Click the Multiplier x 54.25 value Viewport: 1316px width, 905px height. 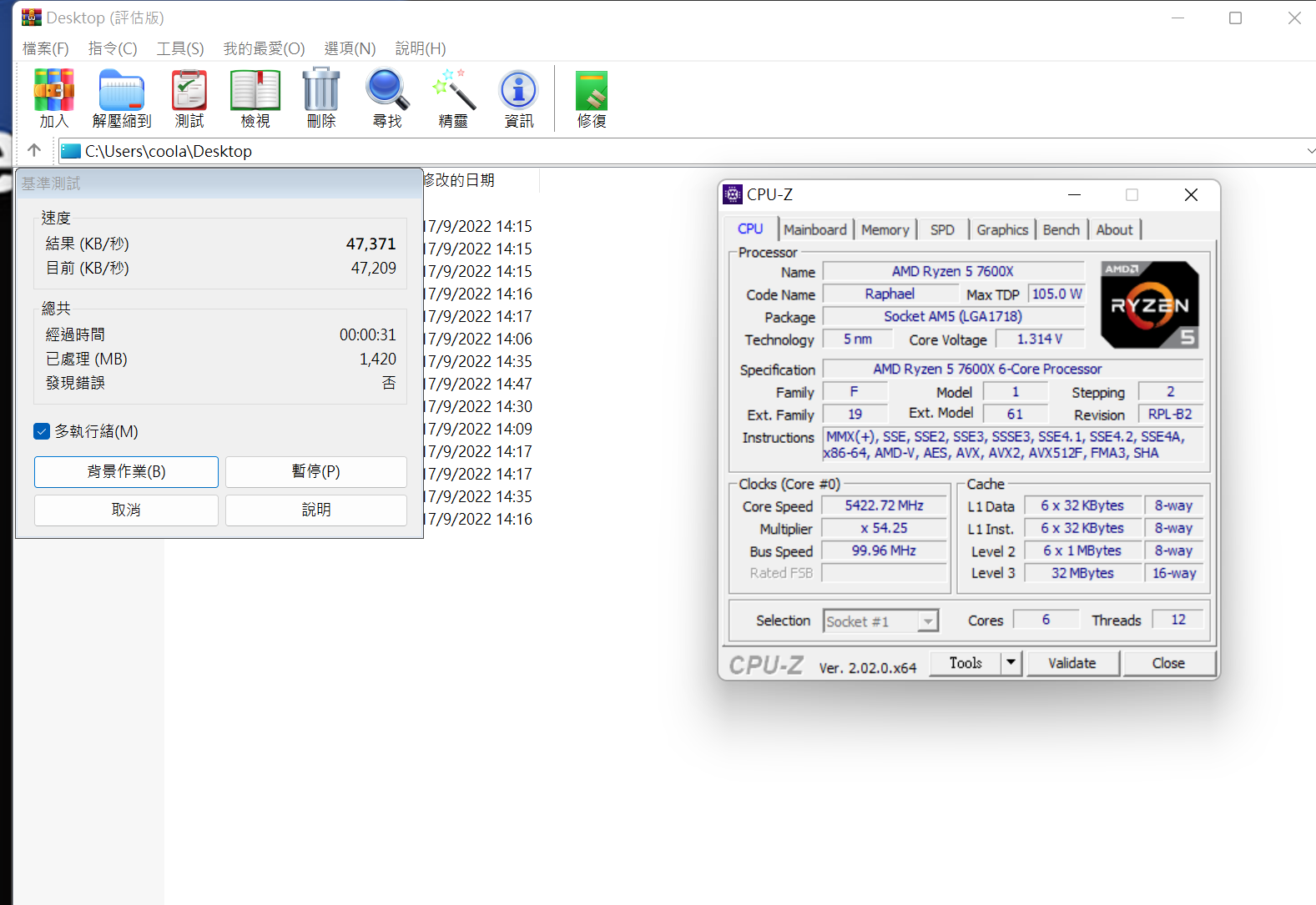click(885, 528)
